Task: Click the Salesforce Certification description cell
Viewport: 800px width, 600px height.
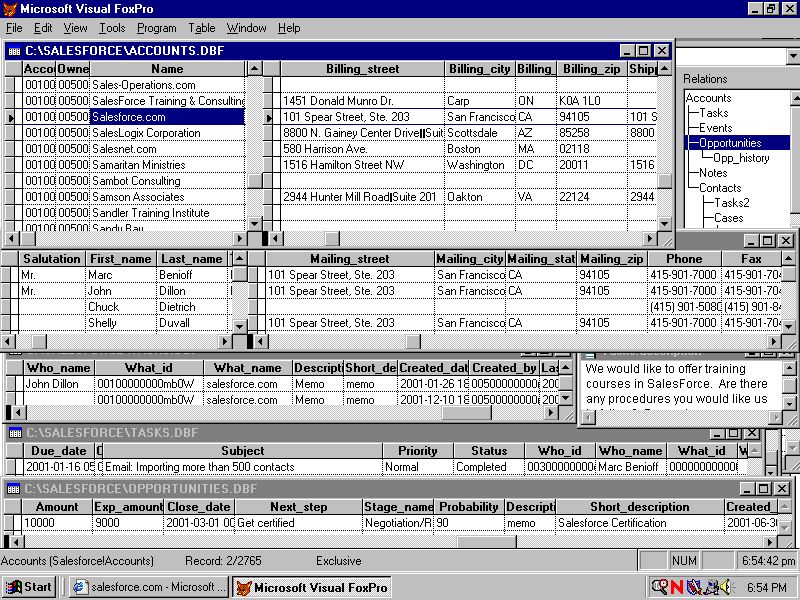Action: [640, 523]
